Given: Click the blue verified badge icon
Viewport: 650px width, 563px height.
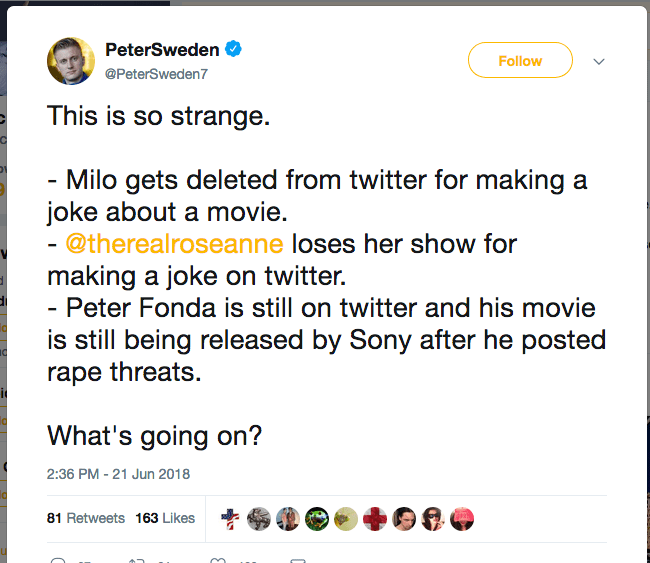Looking at the screenshot, I should point(232,49).
